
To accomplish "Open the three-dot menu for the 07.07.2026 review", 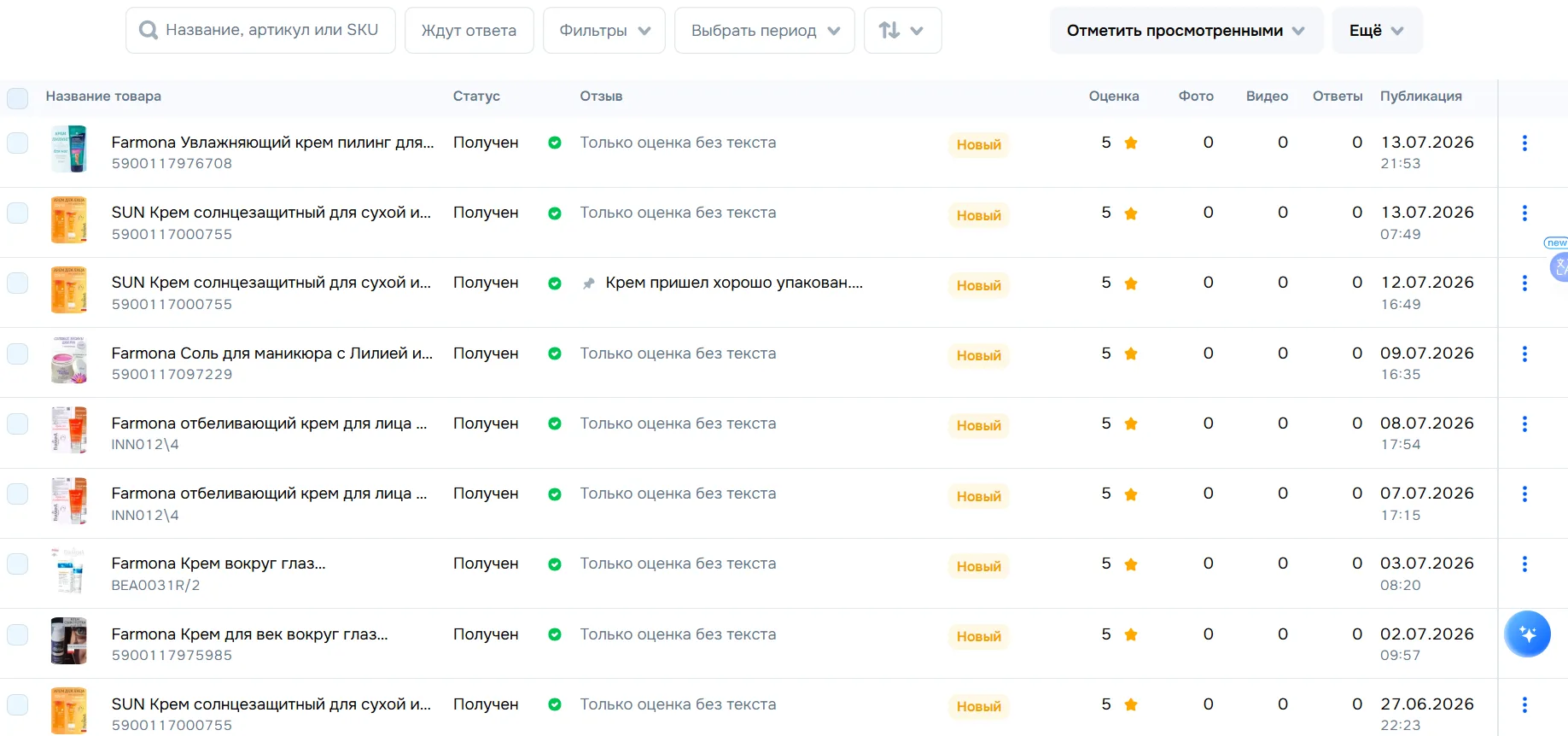I will tap(1524, 494).
